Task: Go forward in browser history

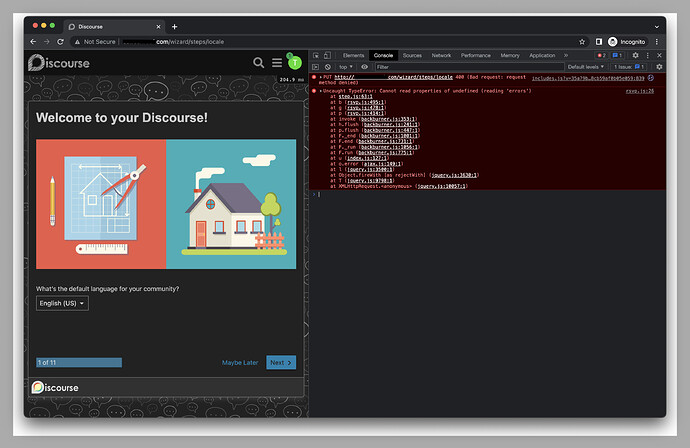Action: 47,42
